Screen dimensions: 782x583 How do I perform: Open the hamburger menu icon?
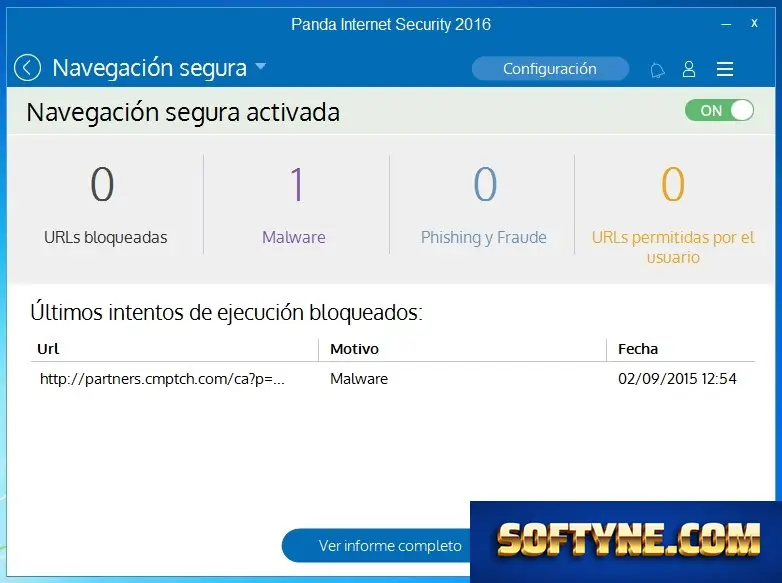[x=725, y=69]
